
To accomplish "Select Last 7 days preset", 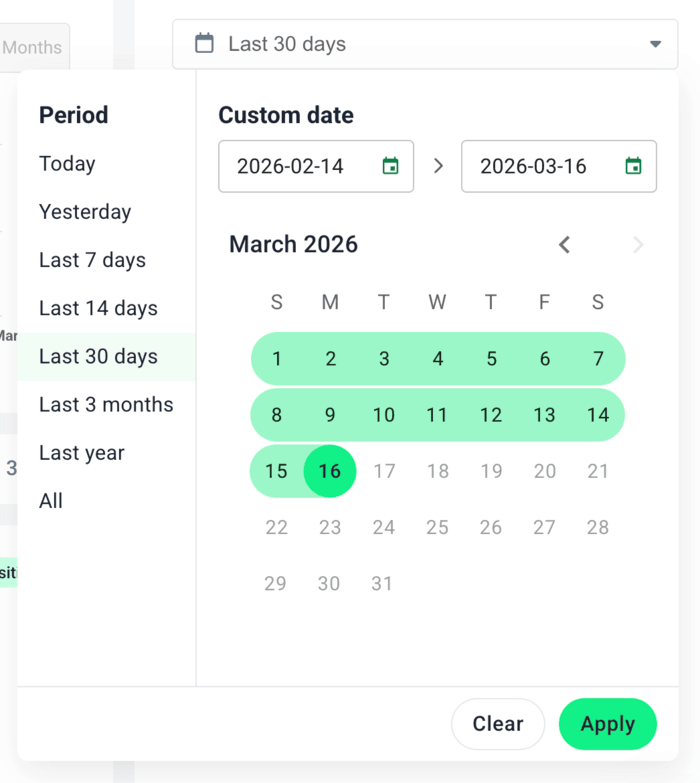I will point(92,260).
